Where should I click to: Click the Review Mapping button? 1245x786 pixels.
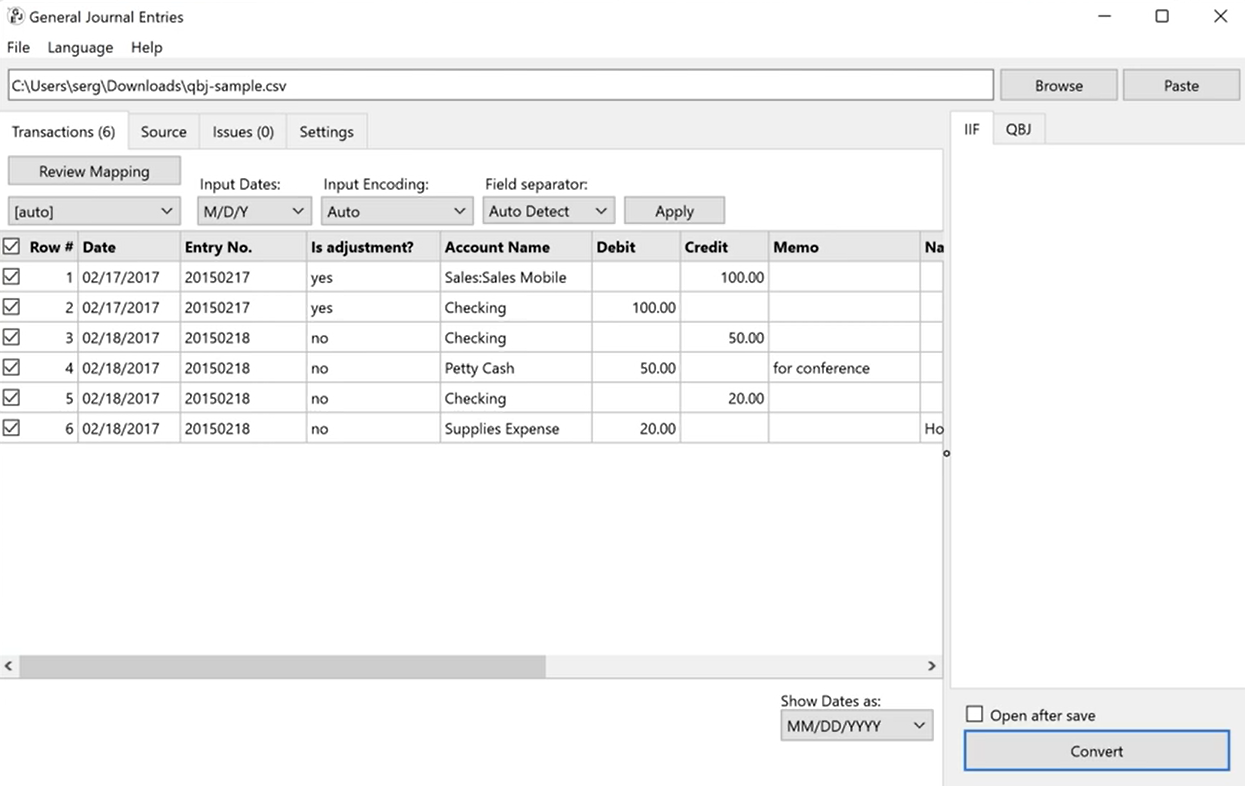point(94,171)
